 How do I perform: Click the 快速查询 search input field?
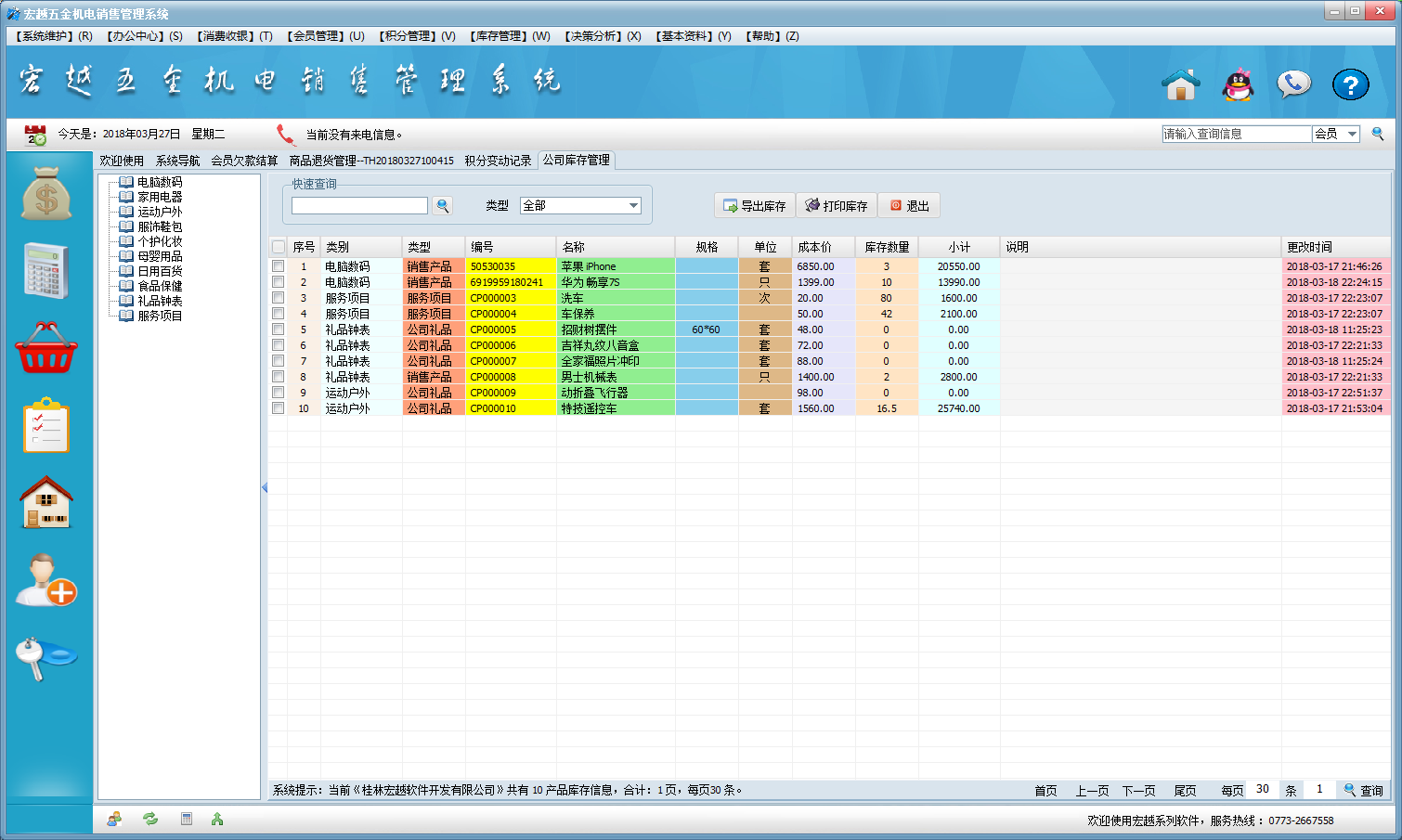[x=359, y=206]
